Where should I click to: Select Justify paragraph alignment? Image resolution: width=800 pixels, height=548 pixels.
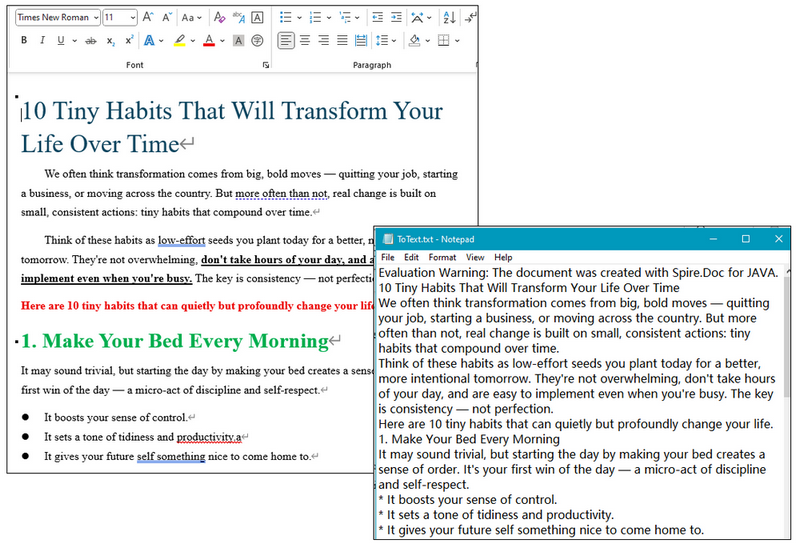[342, 40]
